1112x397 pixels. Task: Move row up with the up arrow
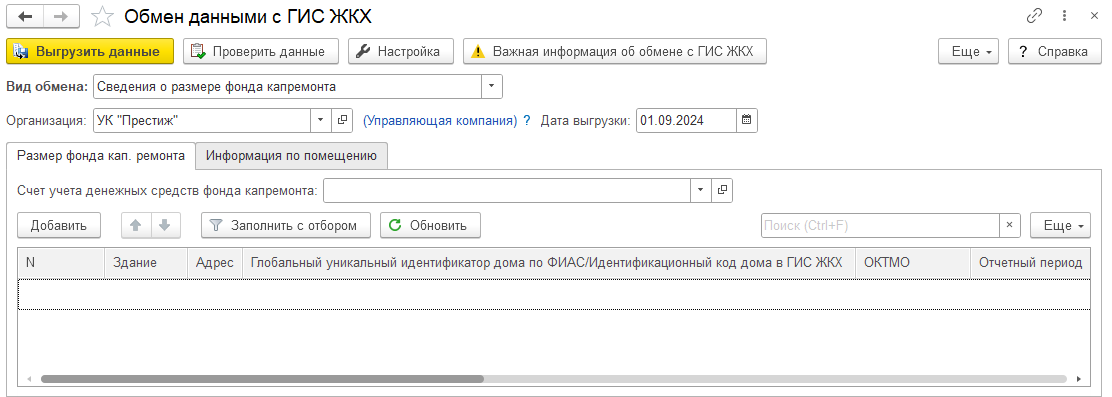(137, 225)
